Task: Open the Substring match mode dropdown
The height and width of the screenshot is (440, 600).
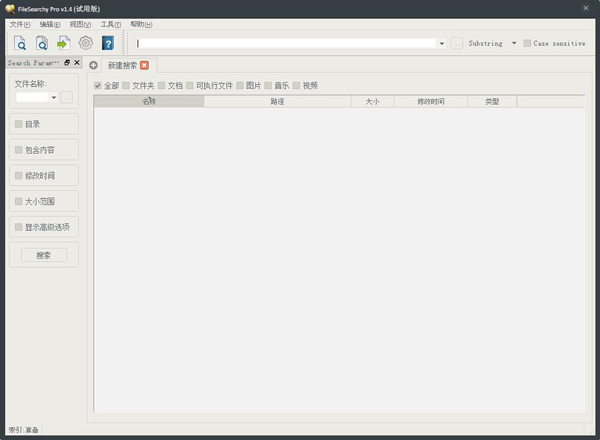Action: 514,43
